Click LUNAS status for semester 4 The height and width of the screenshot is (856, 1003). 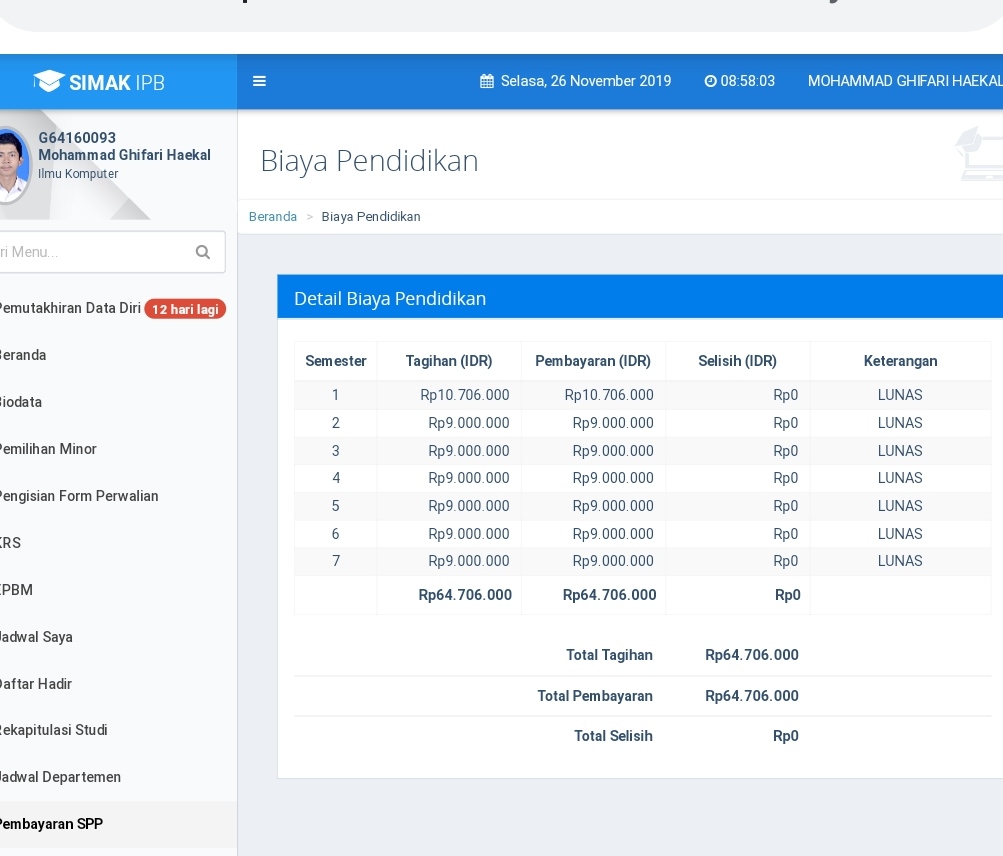click(x=900, y=478)
